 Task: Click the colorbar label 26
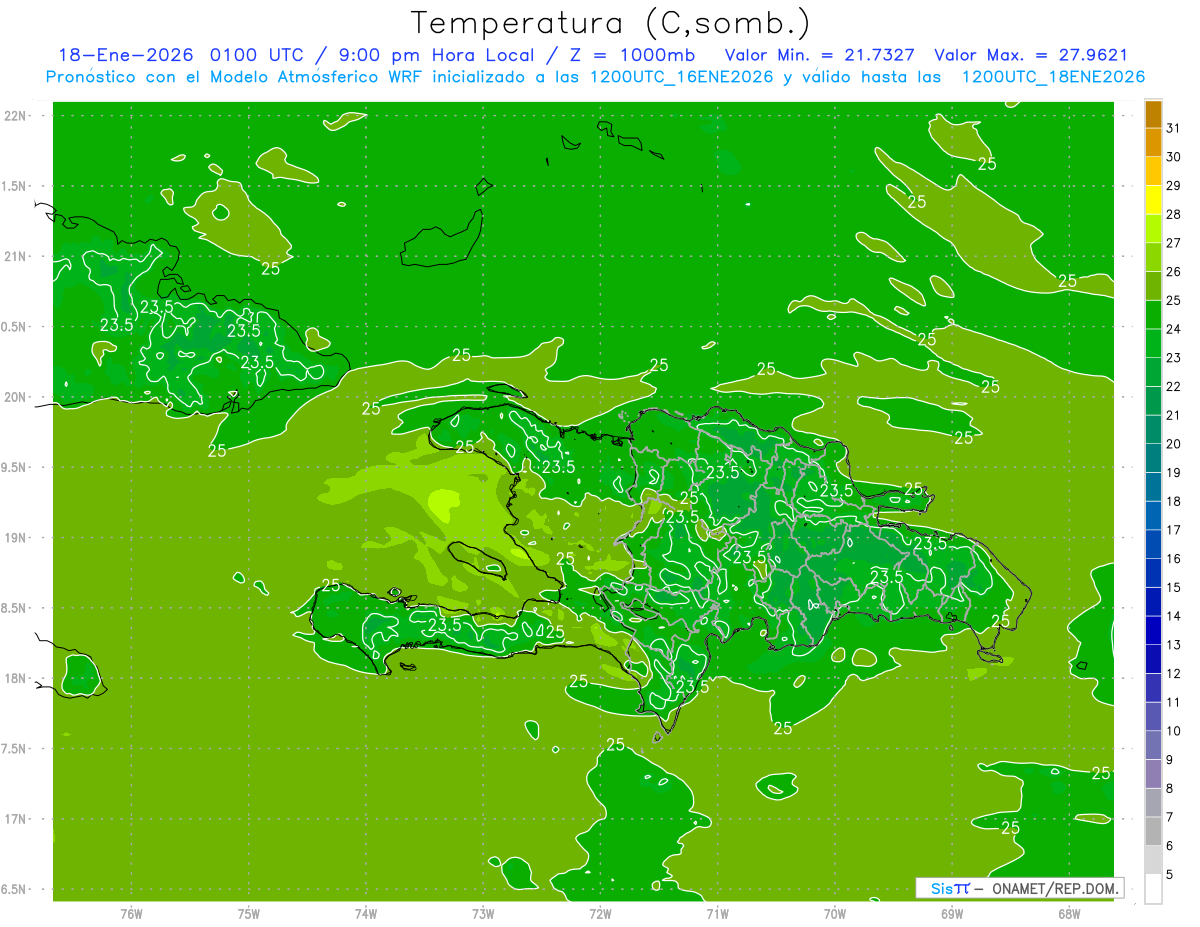[x=1173, y=272]
